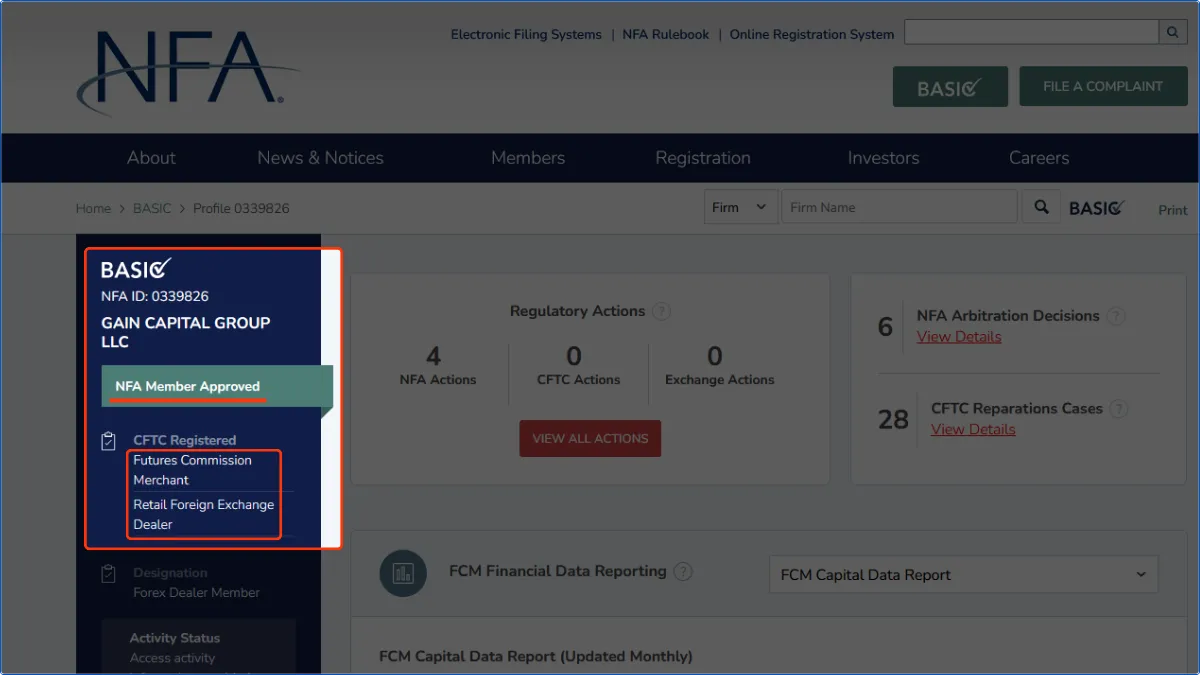1200x675 pixels.
Task: Open View Details under NFA Arbitration Decisions
Action: pyautogui.click(x=959, y=337)
